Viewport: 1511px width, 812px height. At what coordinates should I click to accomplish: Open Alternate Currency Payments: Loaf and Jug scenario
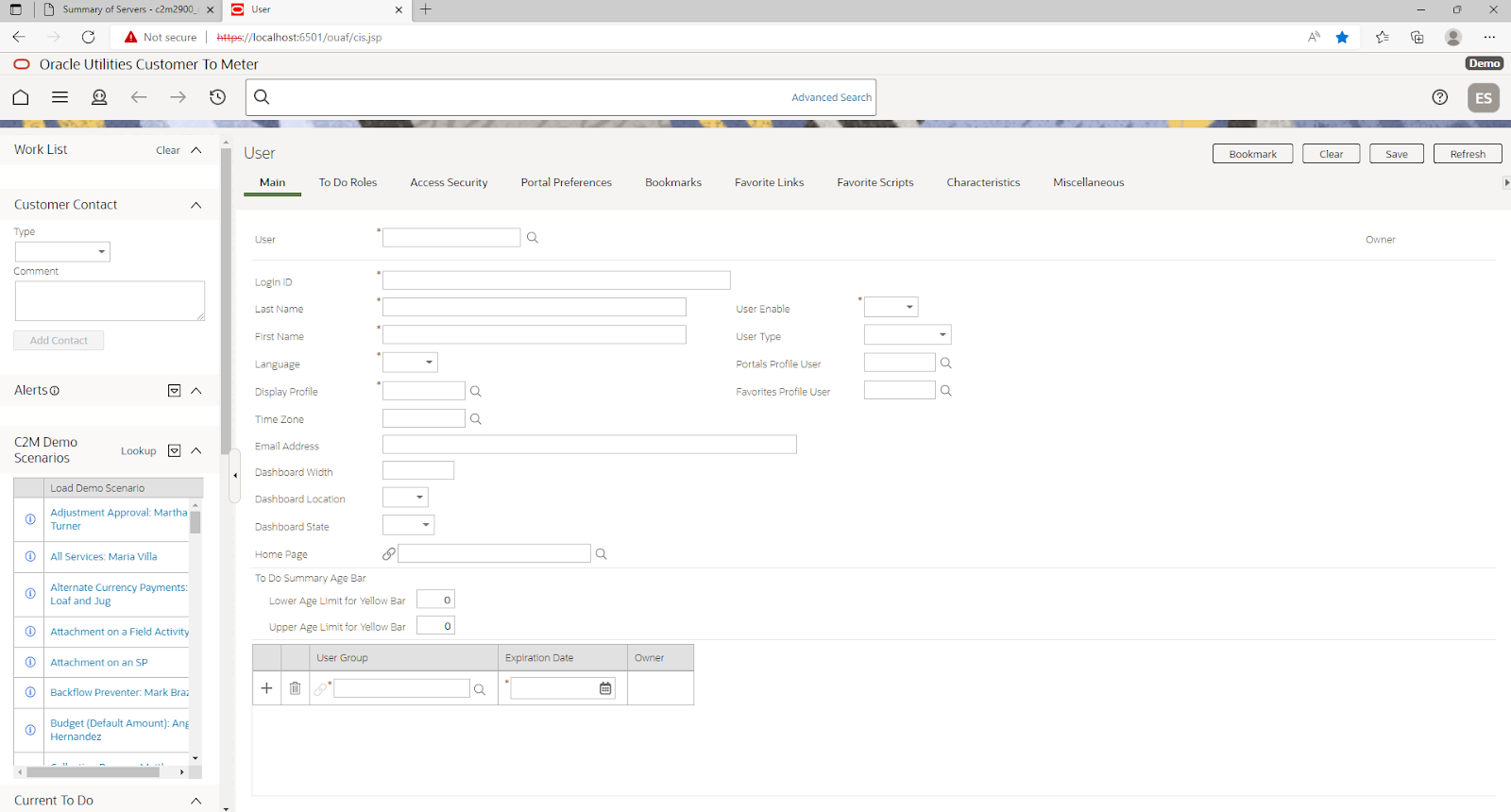tap(119, 594)
